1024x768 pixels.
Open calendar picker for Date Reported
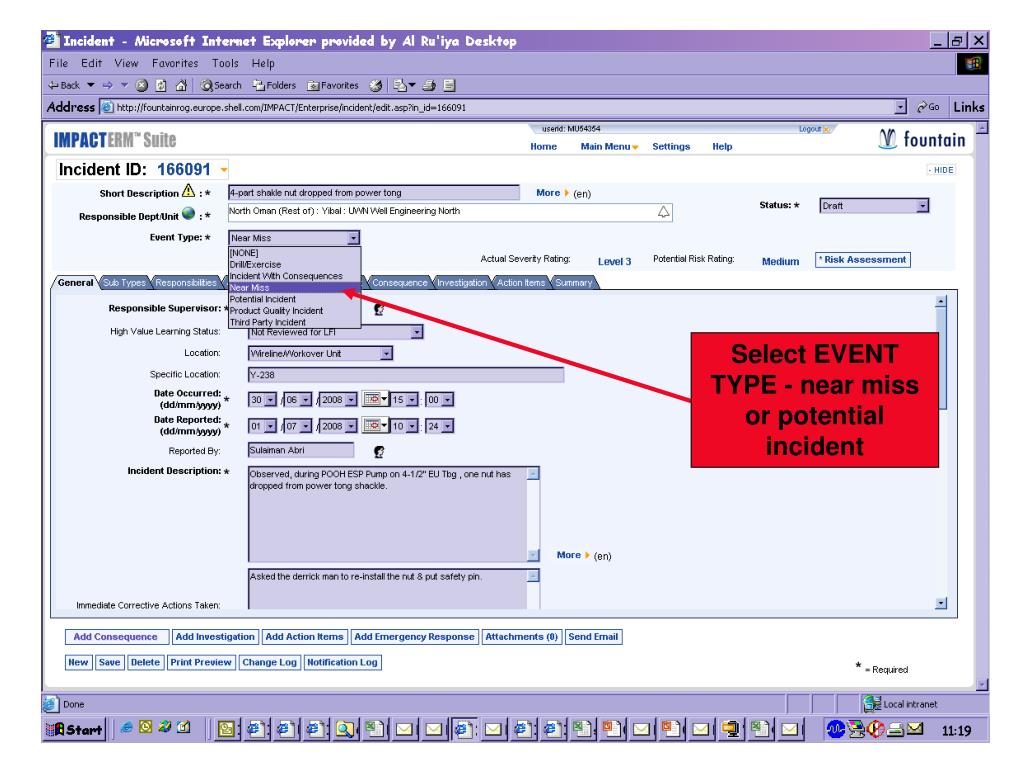[375, 426]
